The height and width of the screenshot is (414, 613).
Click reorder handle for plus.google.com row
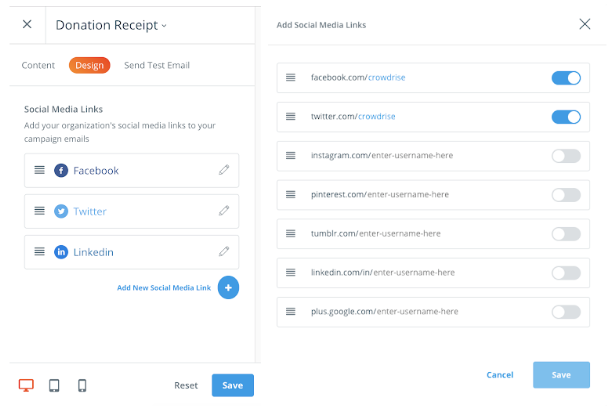coord(290,312)
